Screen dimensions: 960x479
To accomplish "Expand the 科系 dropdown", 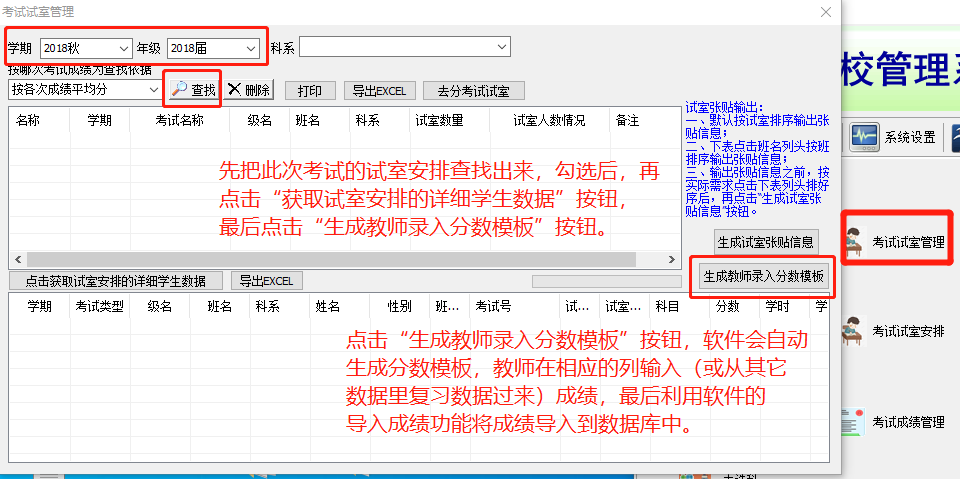I will (405, 47).
